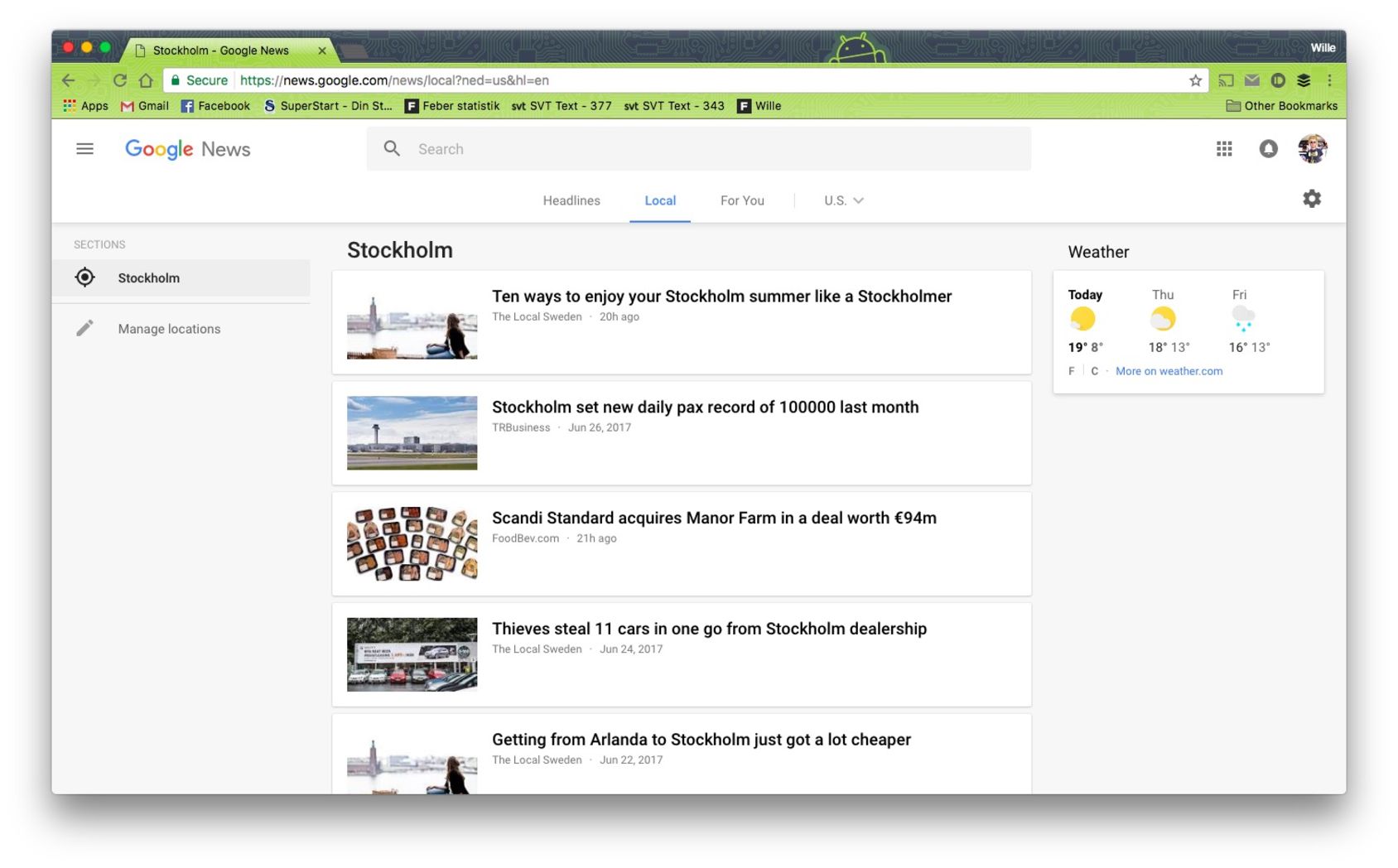Open the notifications bell

pos(1268,149)
